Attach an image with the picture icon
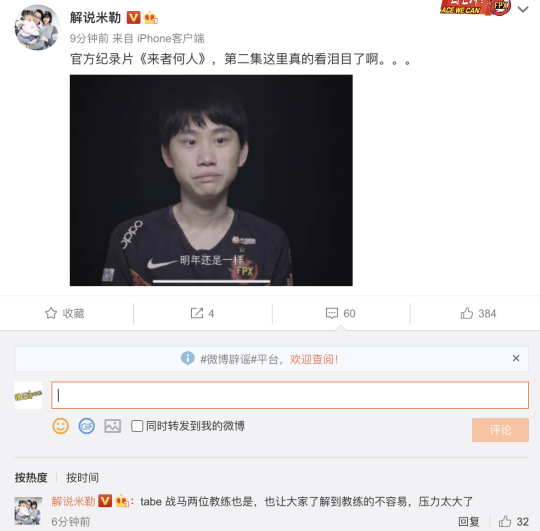This screenshot has width=540, height=531. tap(113, 426)
